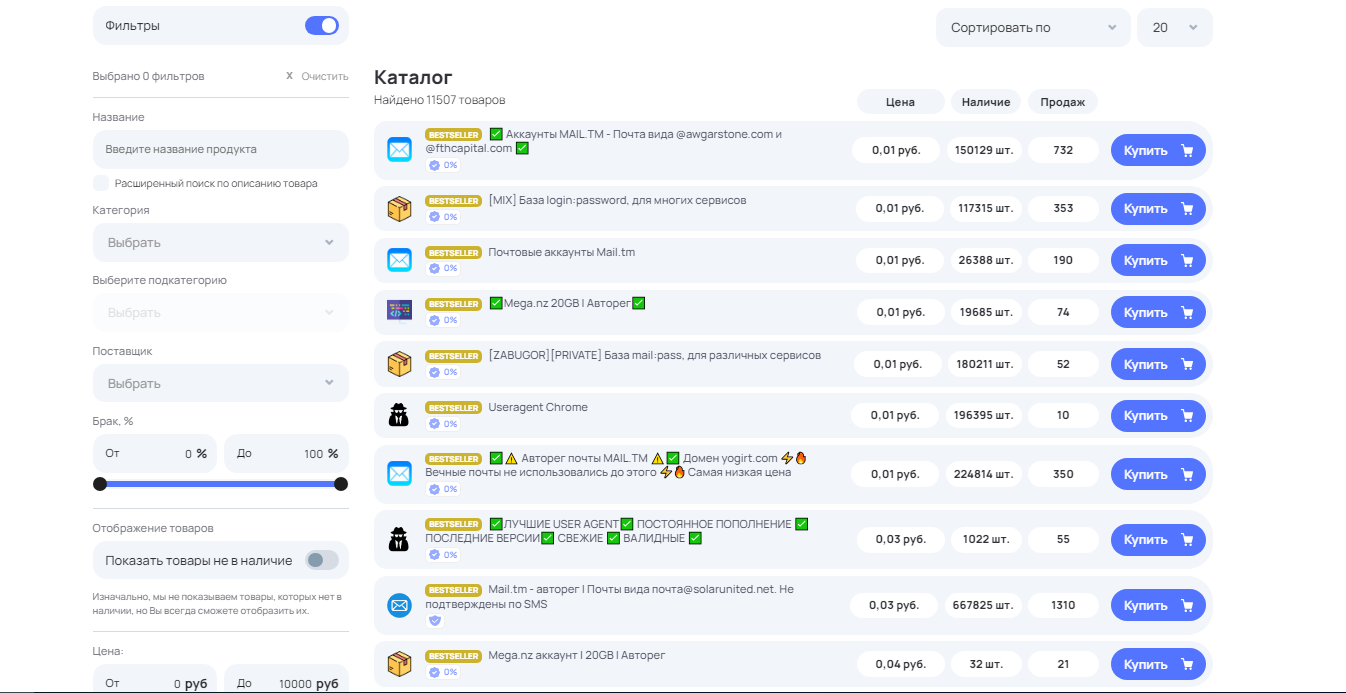Click the Брак До percent field
The image size is (1346, 693).
[286, 453]
